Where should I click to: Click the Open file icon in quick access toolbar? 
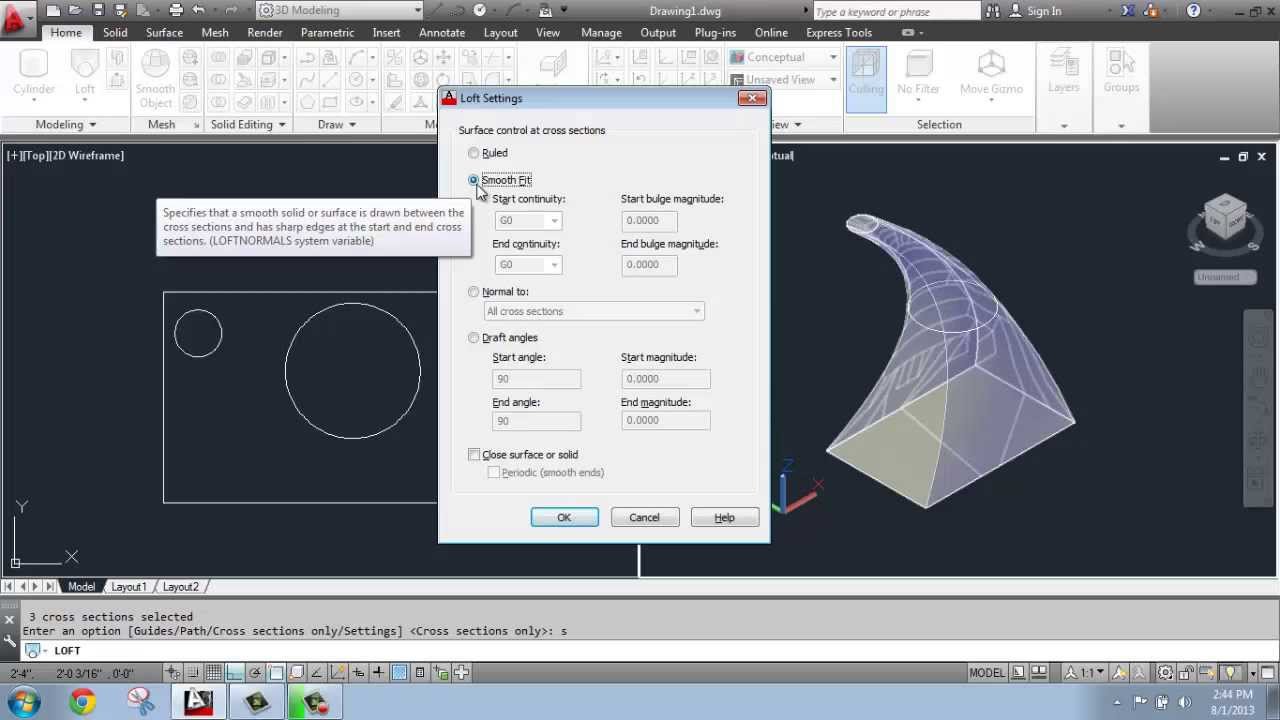pos(75,10)
